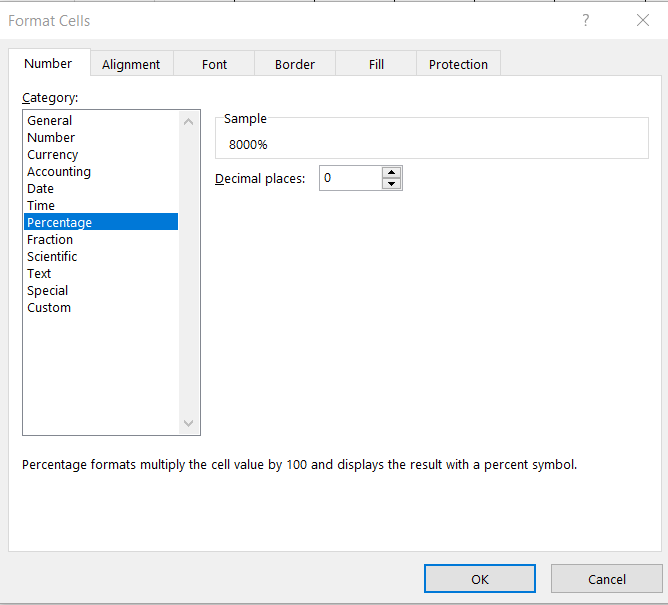This screenshot has height=605, width=668.
Task: Open the Protection tab
Action: click(458, 64)
